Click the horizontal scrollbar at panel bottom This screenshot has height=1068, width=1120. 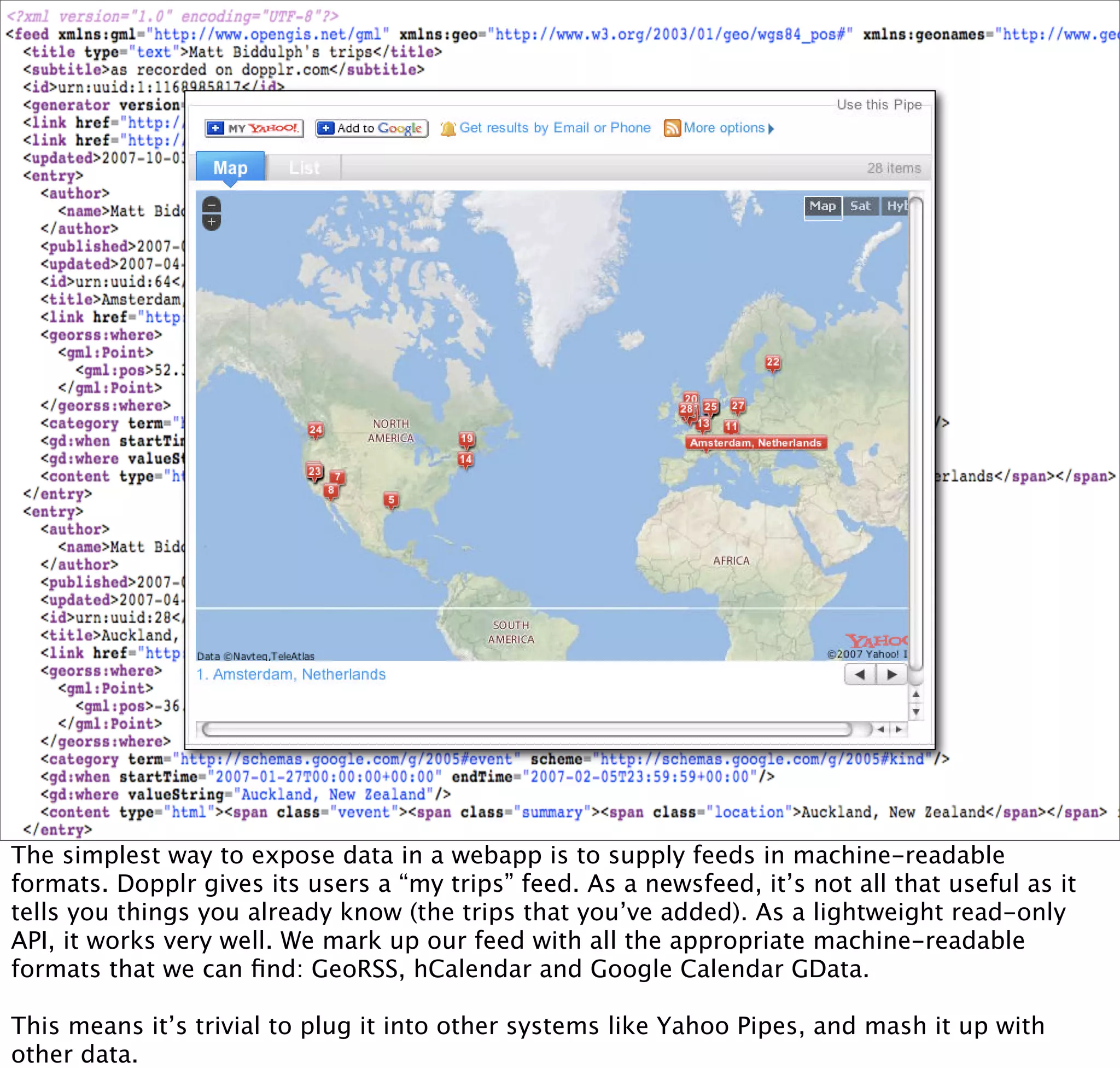pos(527,729)
